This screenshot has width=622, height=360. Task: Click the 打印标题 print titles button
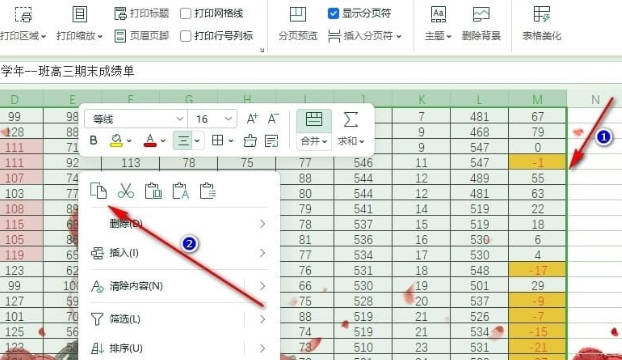pyautogui.click(x=141, y=13)
